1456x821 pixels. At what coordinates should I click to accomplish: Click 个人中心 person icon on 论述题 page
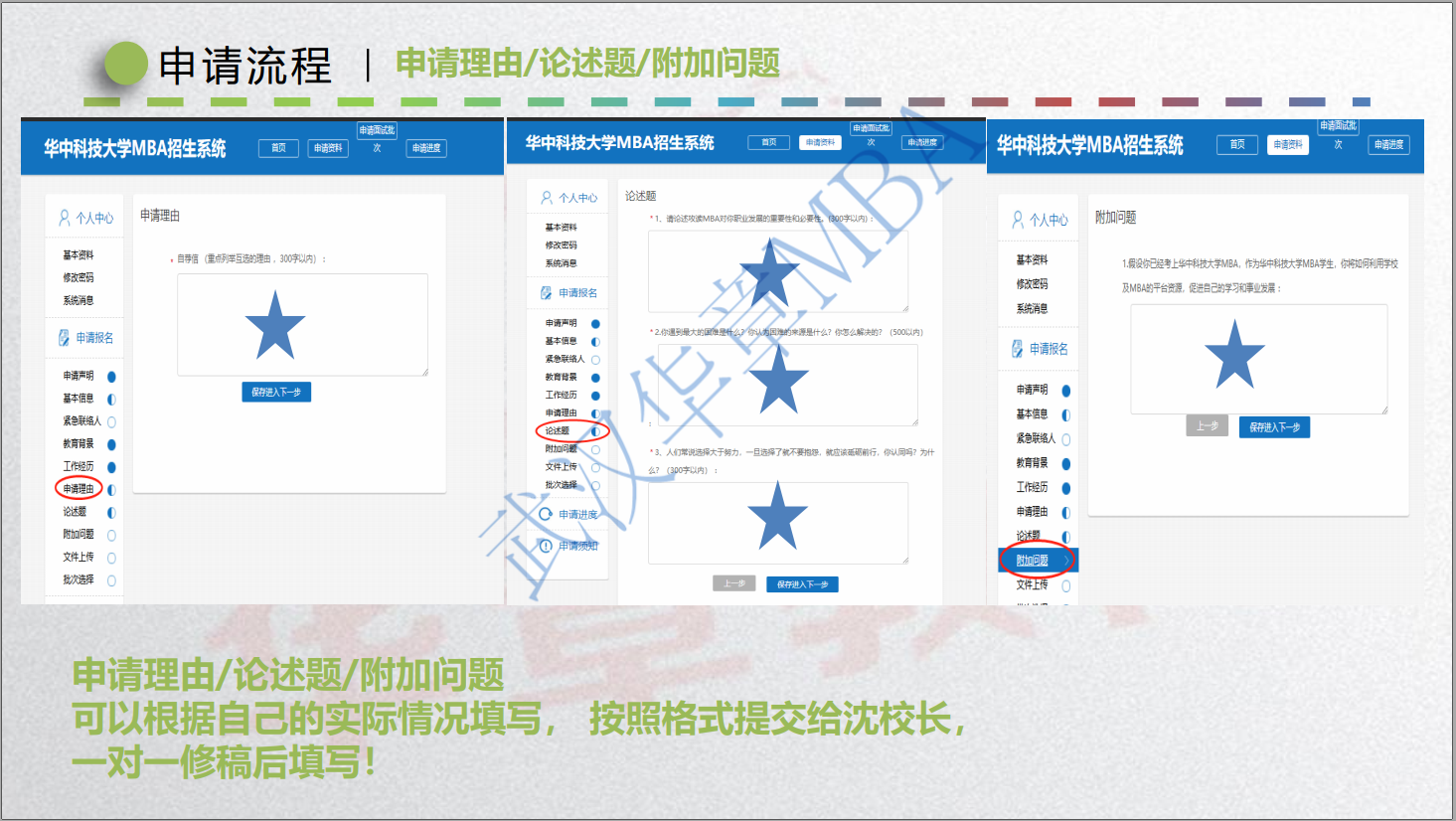tap(547, 198)
